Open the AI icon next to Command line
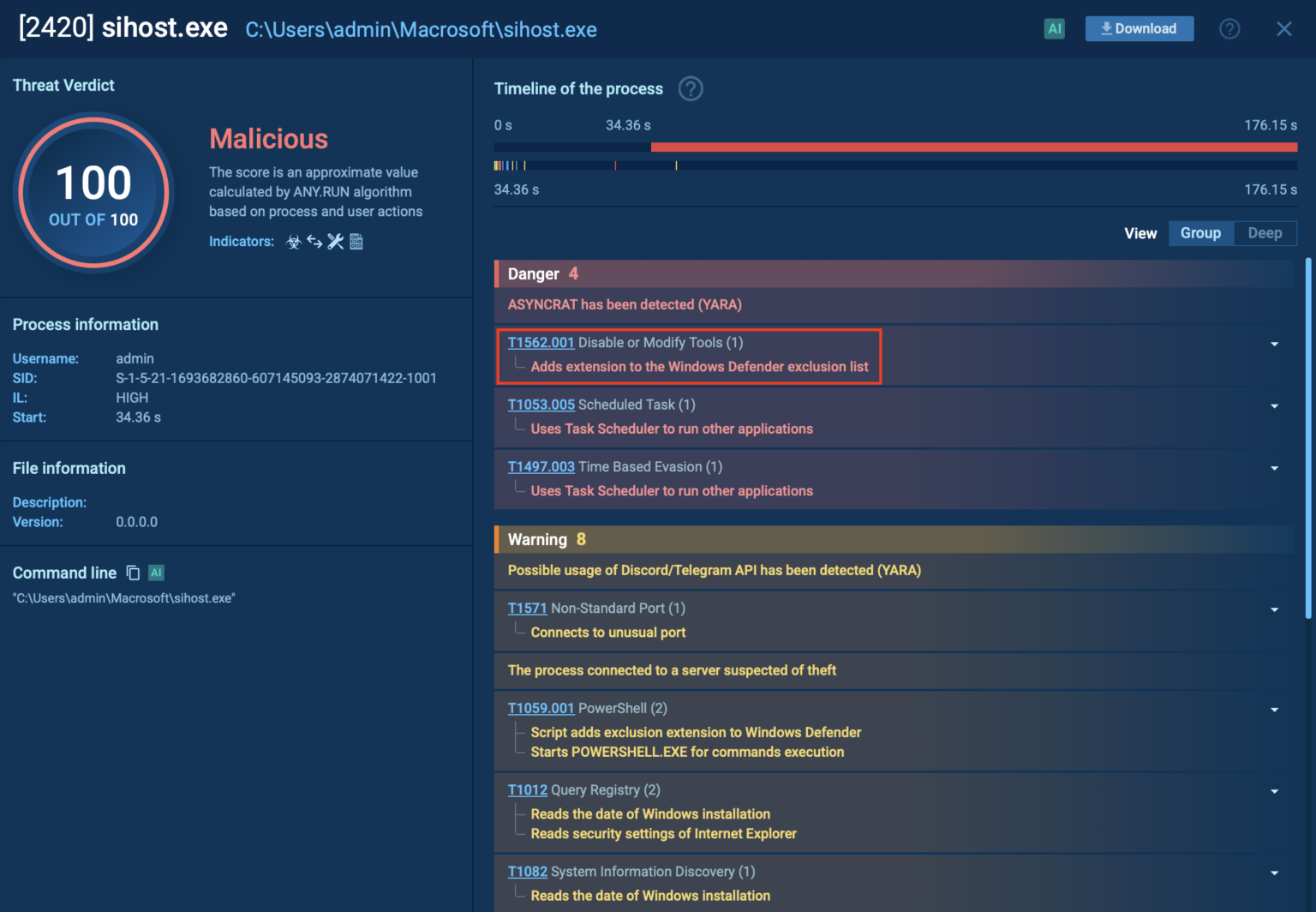This screenshot has width=1316, height=912. 156,572
